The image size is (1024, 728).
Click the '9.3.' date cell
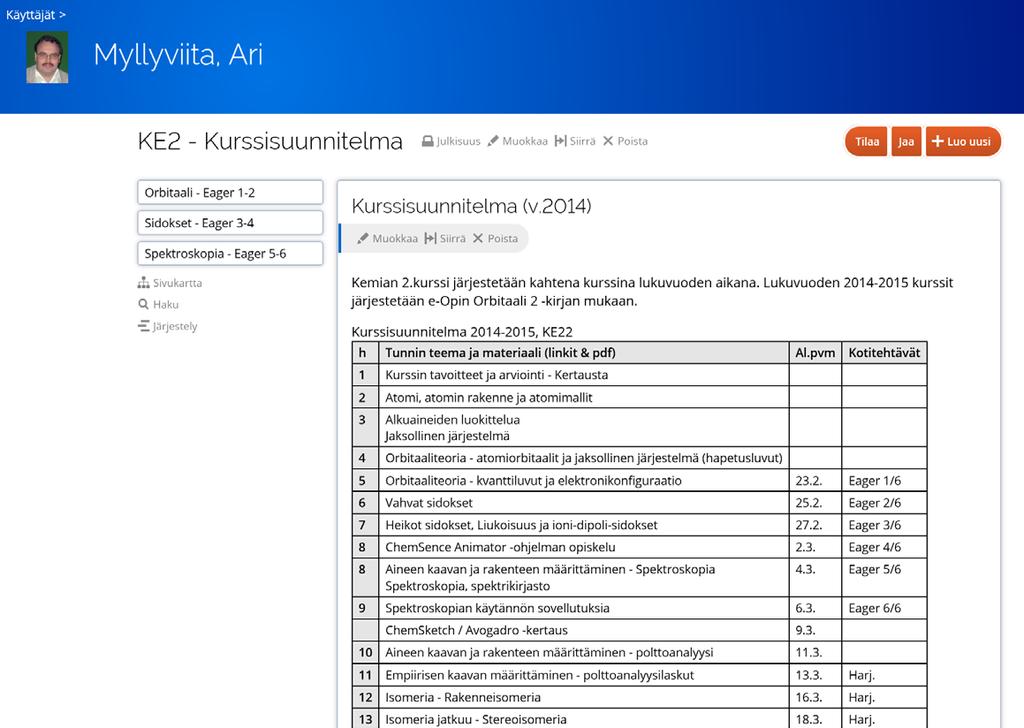[815, 630]
